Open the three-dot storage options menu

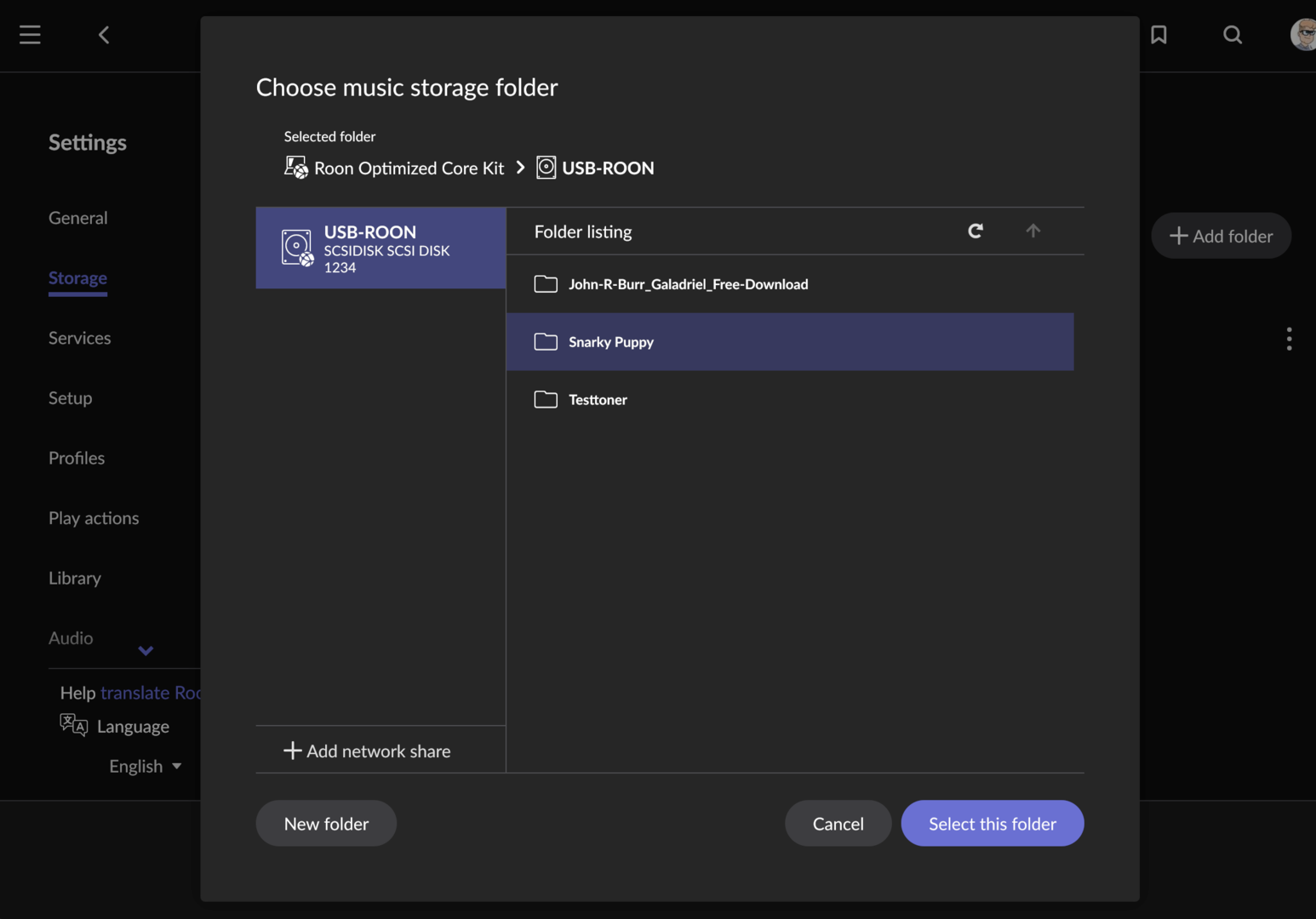[x=1289, y=339]
